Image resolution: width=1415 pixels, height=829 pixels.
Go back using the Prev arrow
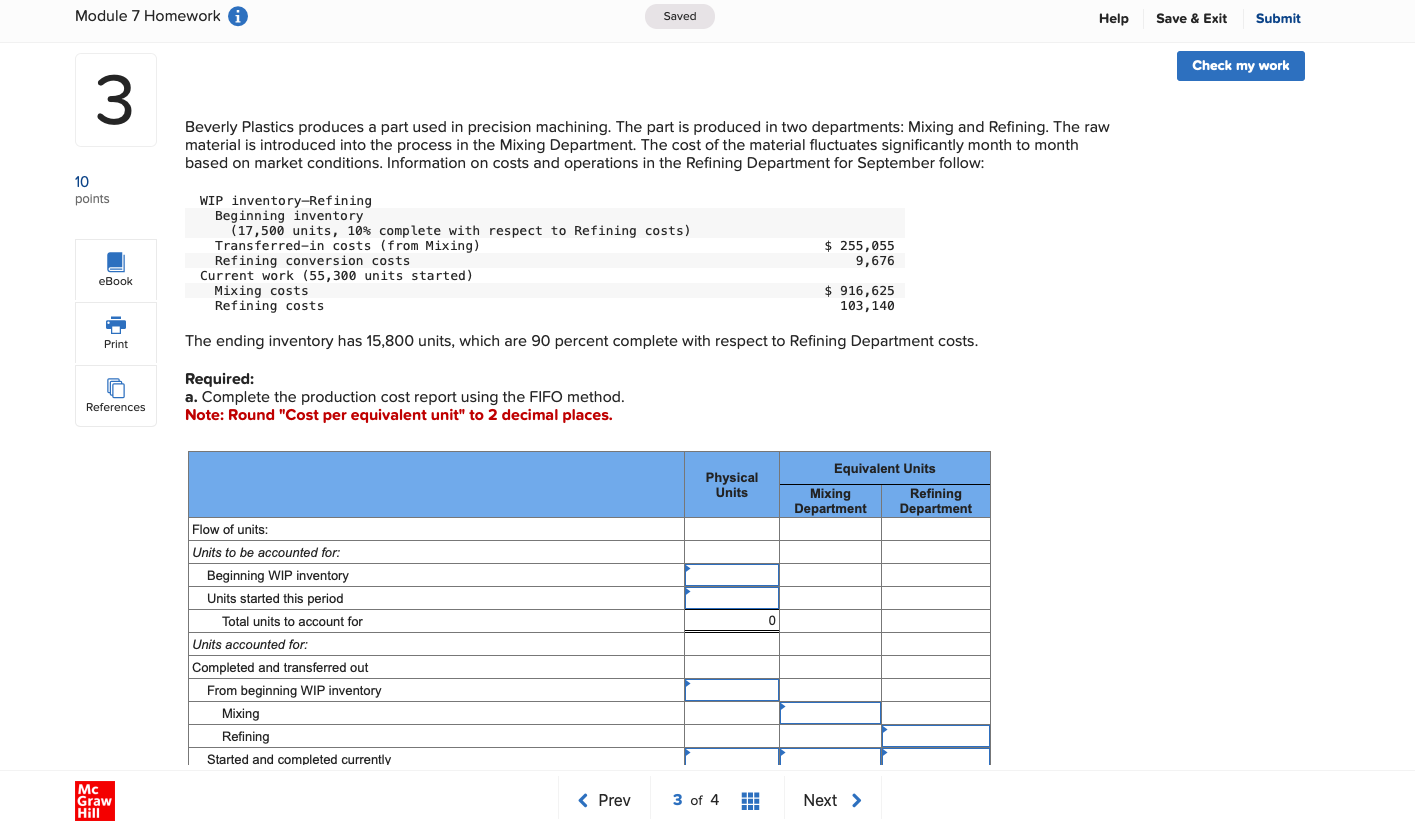(x=603, y=800)
